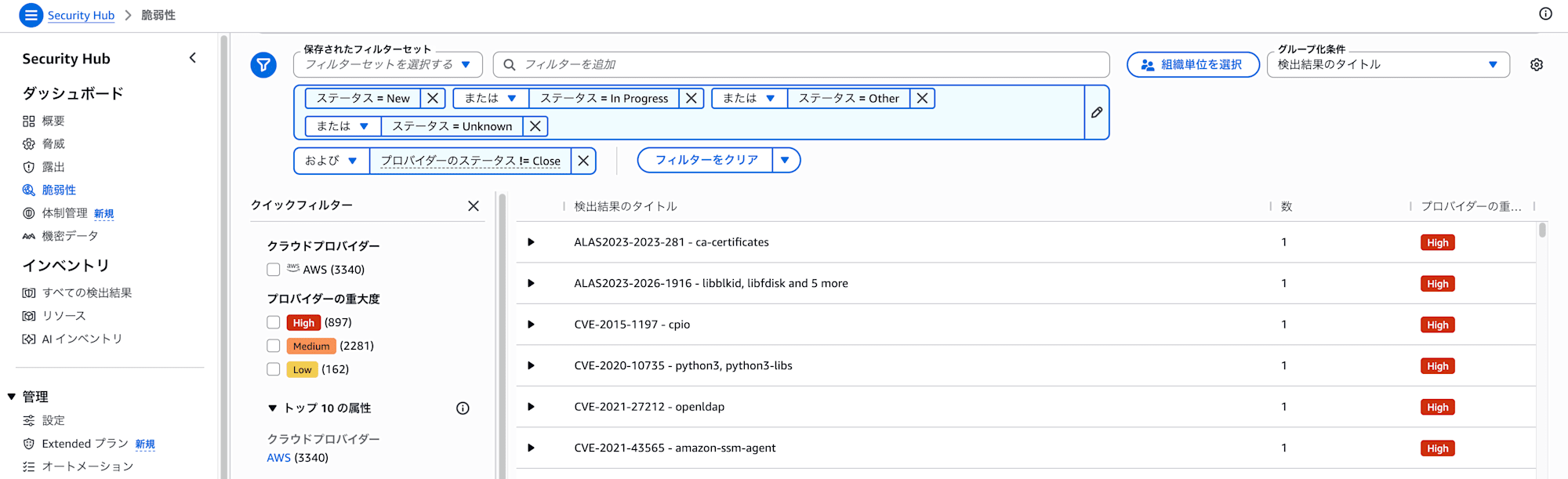The image size is (1568, 479).
Task: Open または dropdown before ステータス = Unknown
Action: tap(343, 126)
